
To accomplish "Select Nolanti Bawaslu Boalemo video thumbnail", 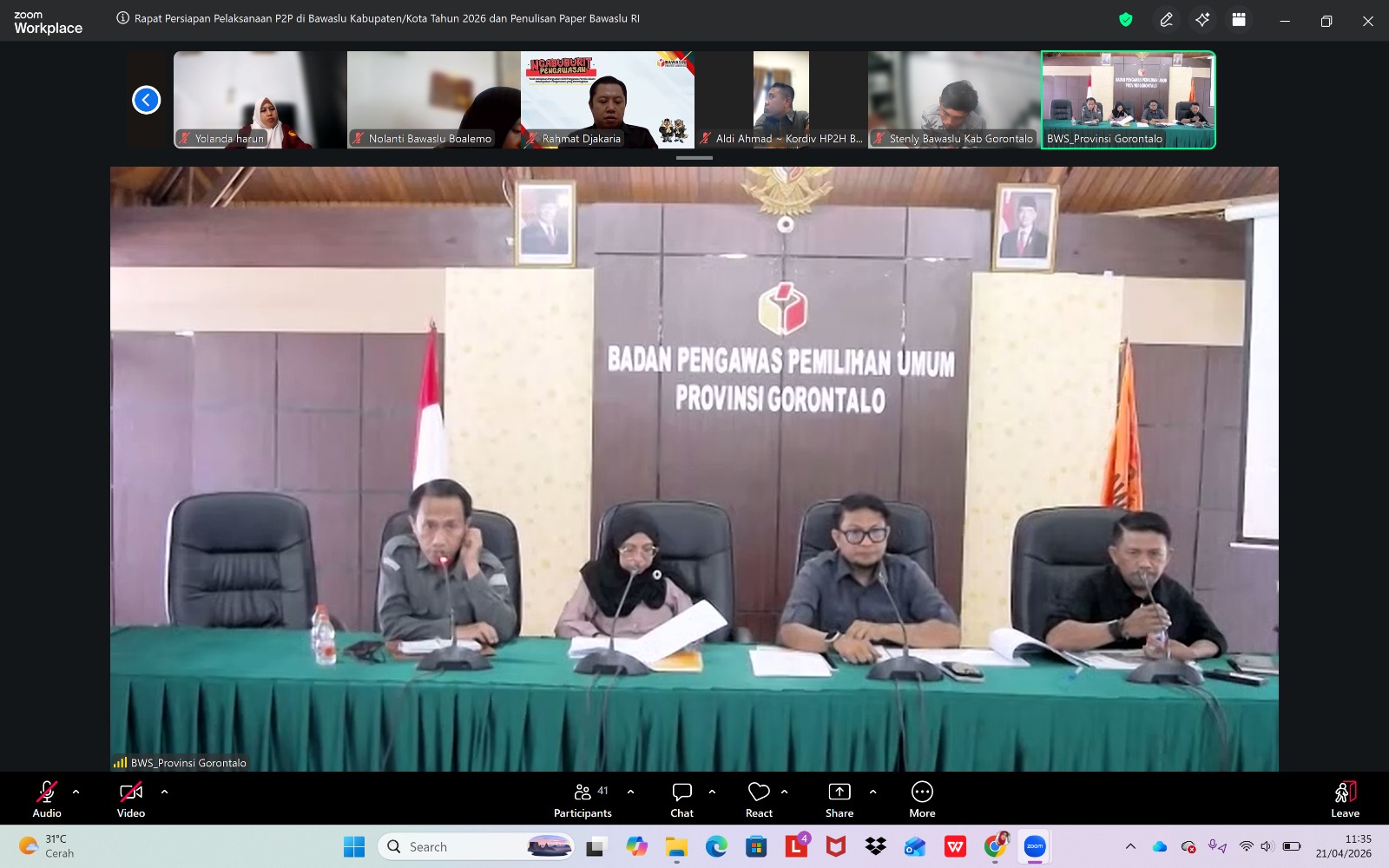I will 434,100.
